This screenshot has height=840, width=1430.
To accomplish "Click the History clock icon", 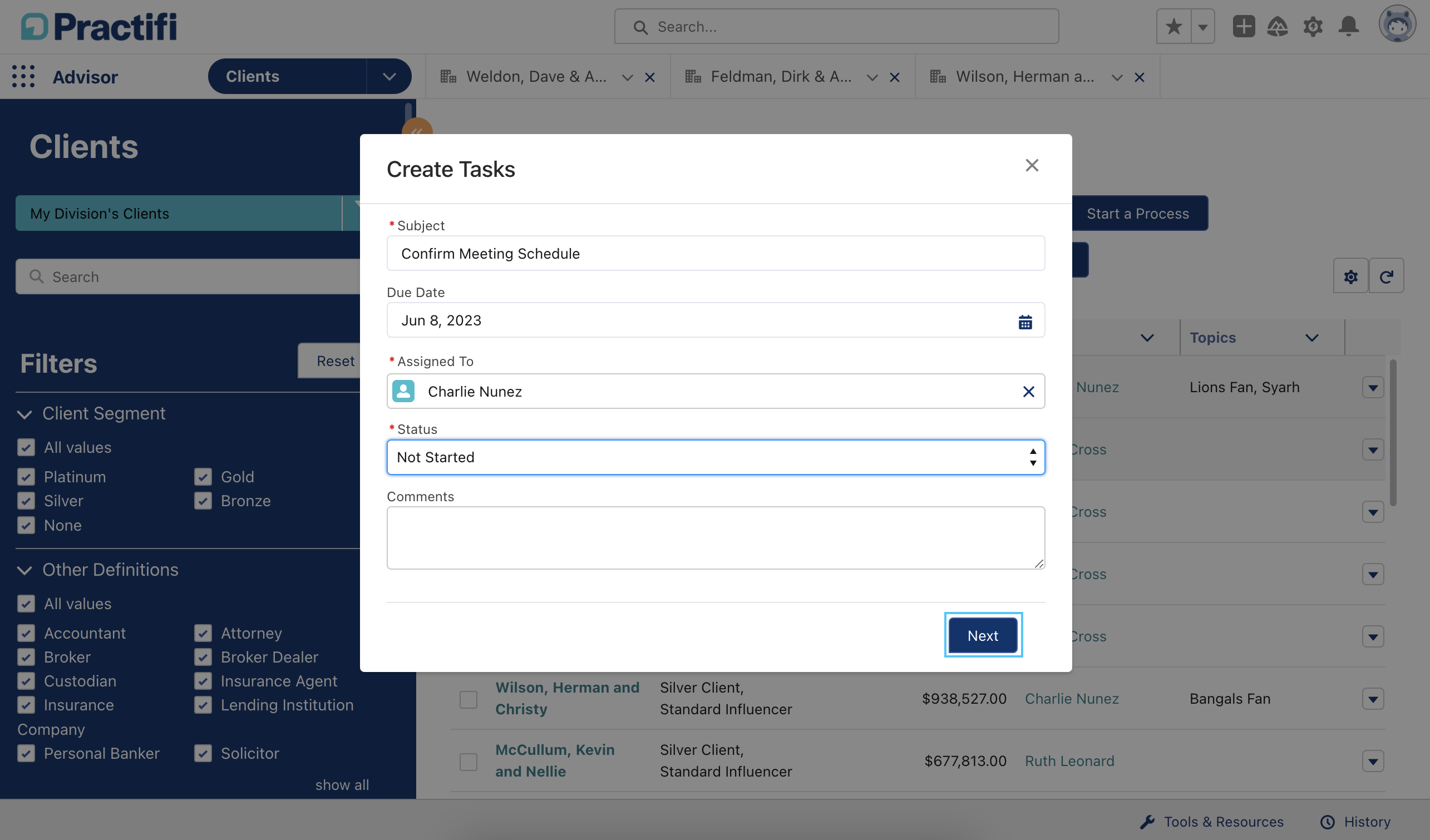I will click(x=1327, y=822).
